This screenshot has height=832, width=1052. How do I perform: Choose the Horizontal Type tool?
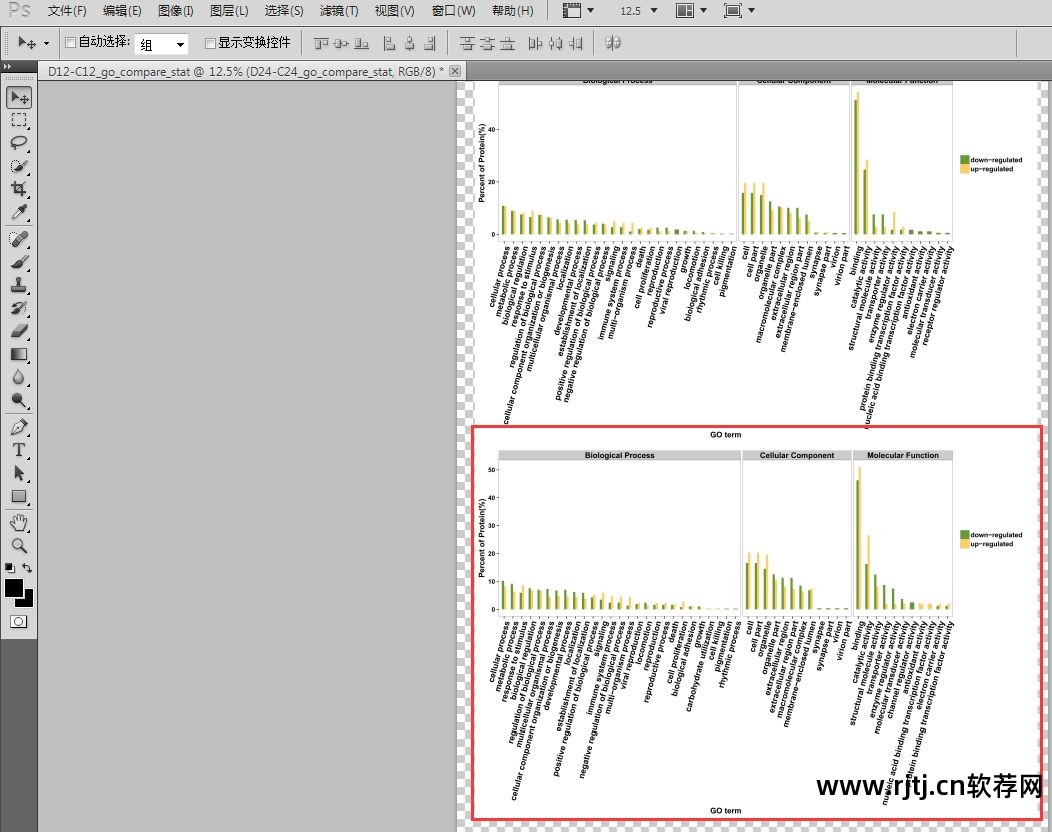[19, 450]
